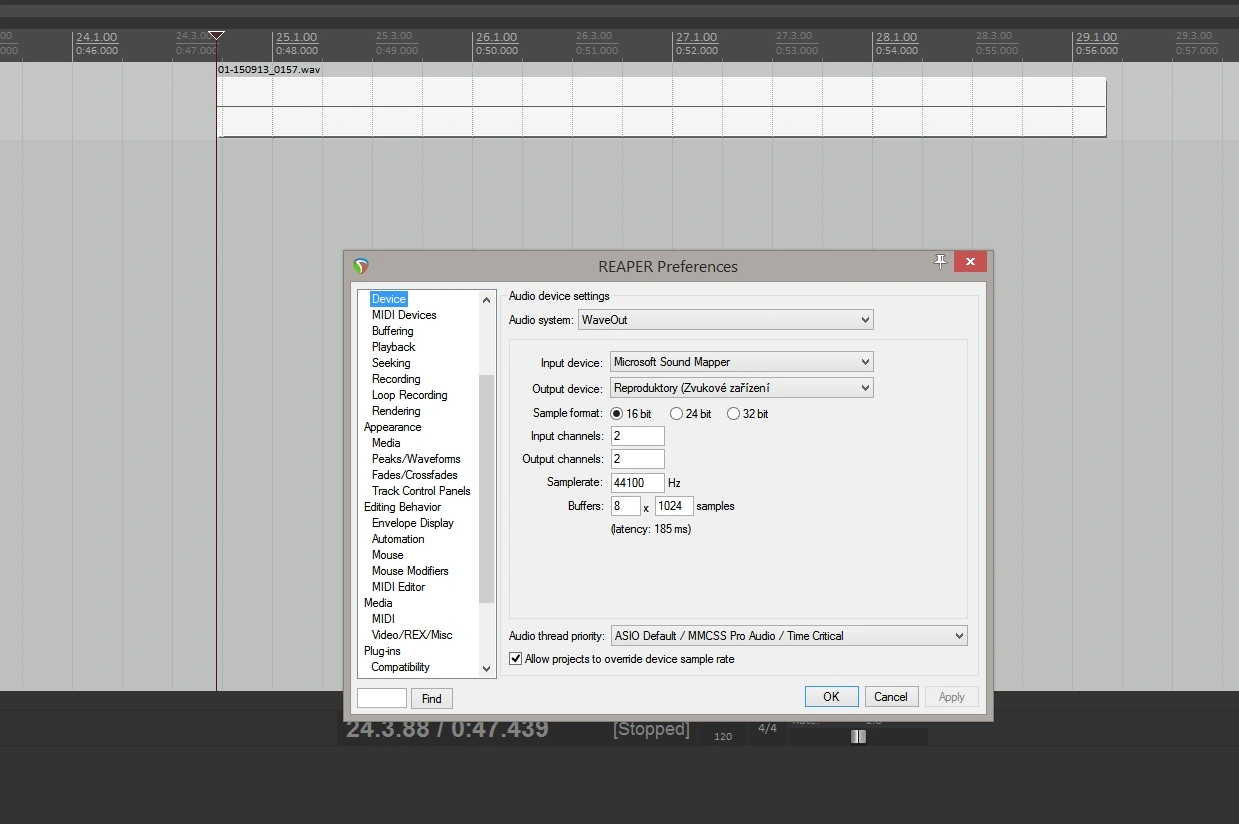The height and width of the screenshot is (824, 1239).
Task: Select MIDI Devices in preferences tree
Action: [404, 315]
